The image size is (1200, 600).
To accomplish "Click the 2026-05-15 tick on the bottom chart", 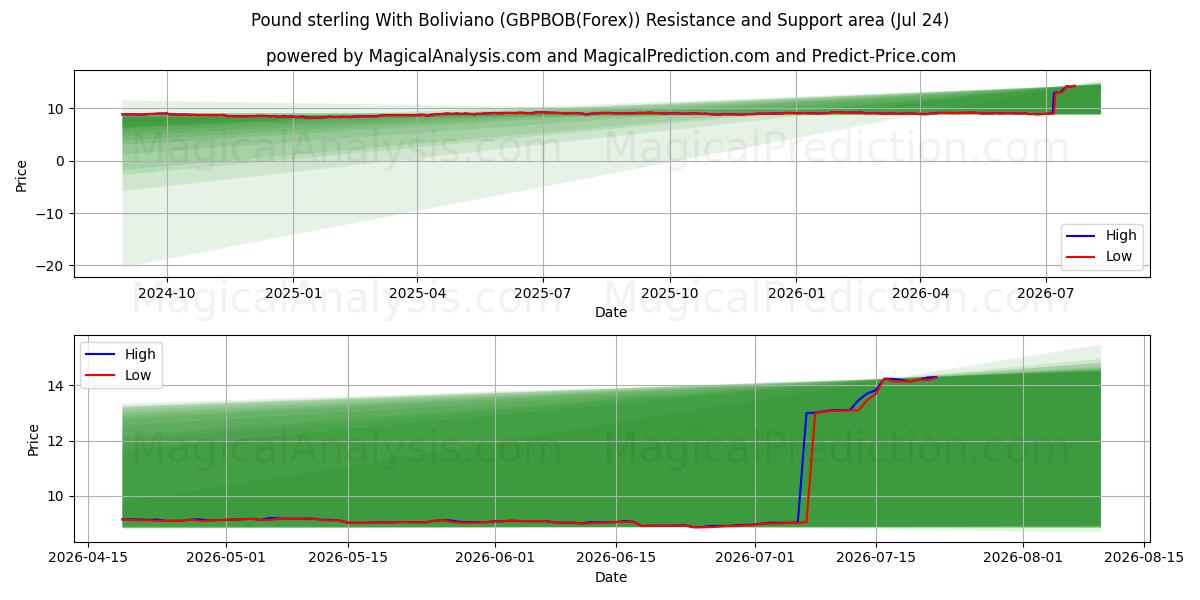I will click(x=348, y=559).
